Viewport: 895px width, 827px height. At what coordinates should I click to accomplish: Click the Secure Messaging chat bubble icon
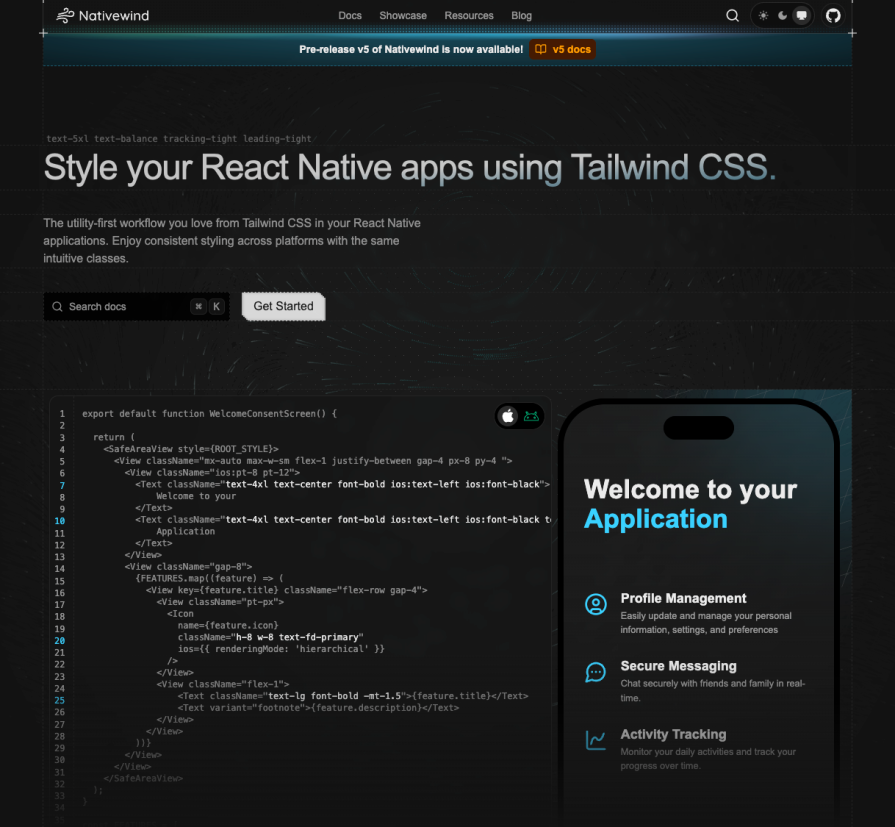pyautogui.click(x=596, y=672)
